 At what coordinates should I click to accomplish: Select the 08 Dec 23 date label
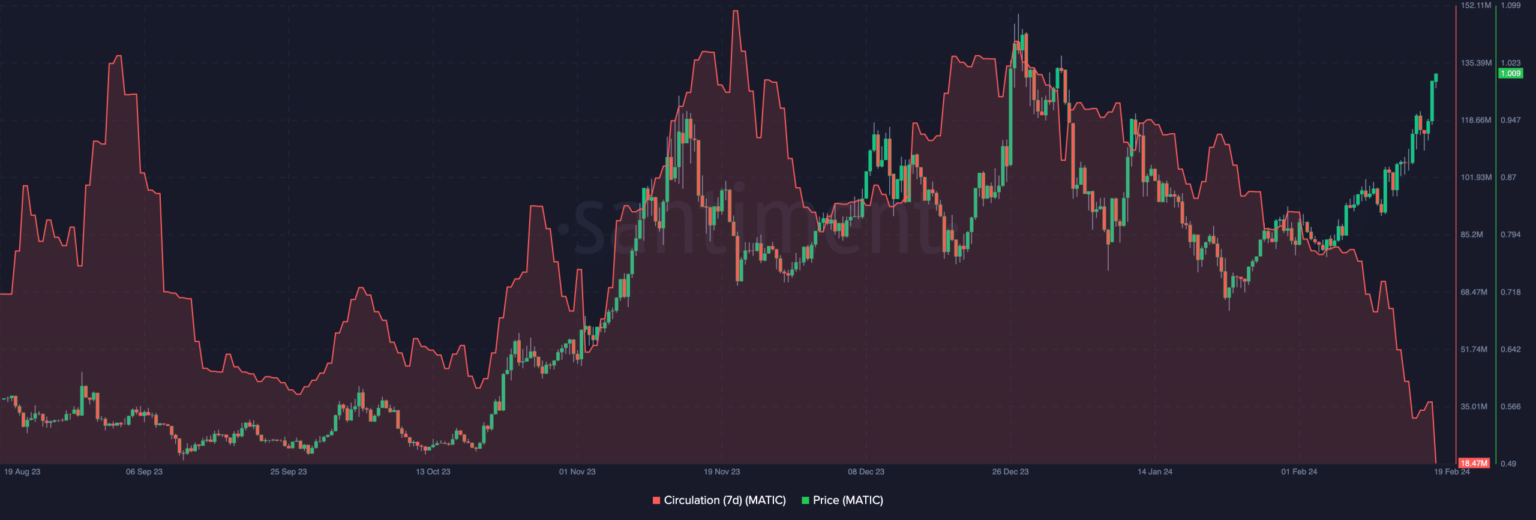coord(866,471)
